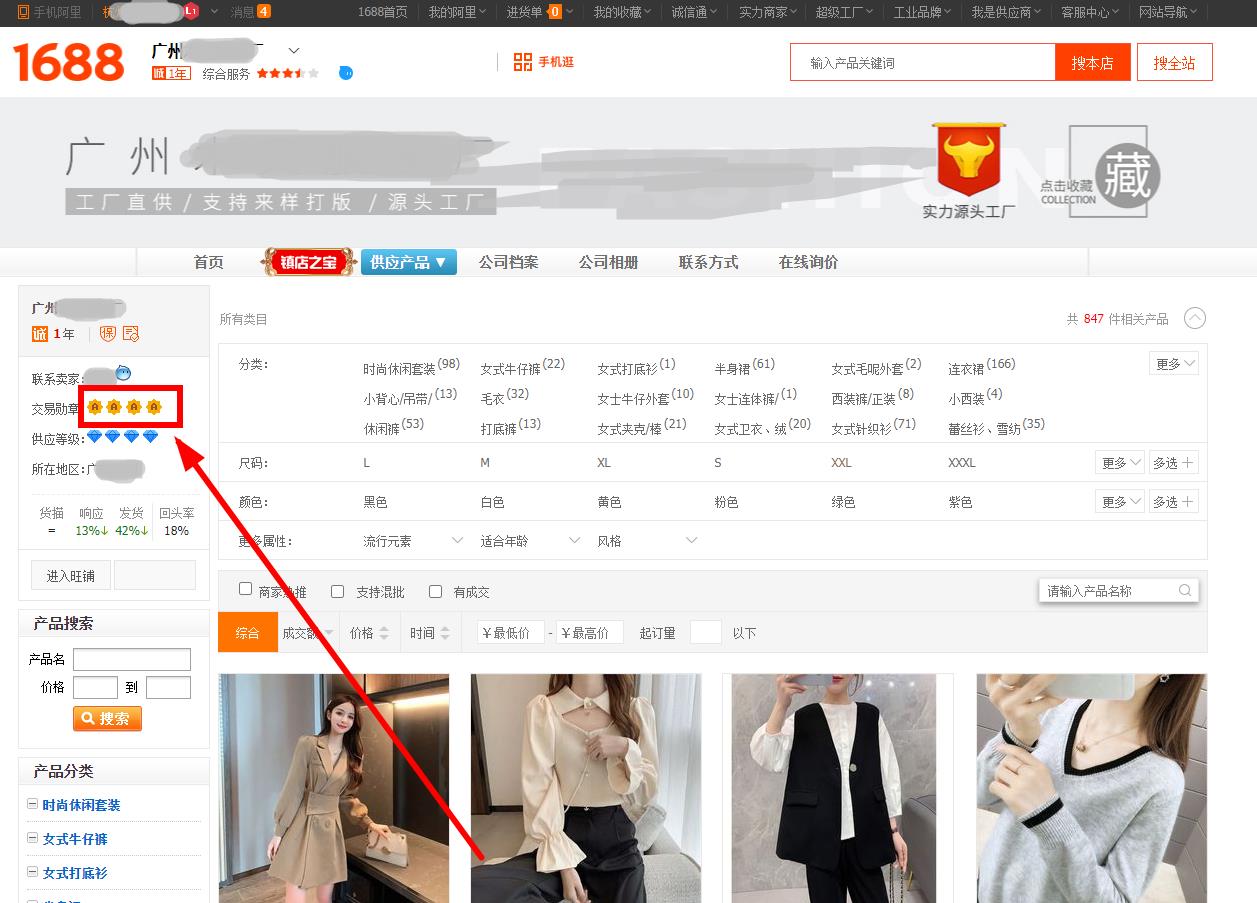Click the magnifier icon in product name box
This screenshot has width=1257, height=903.
click(1184, 591)
